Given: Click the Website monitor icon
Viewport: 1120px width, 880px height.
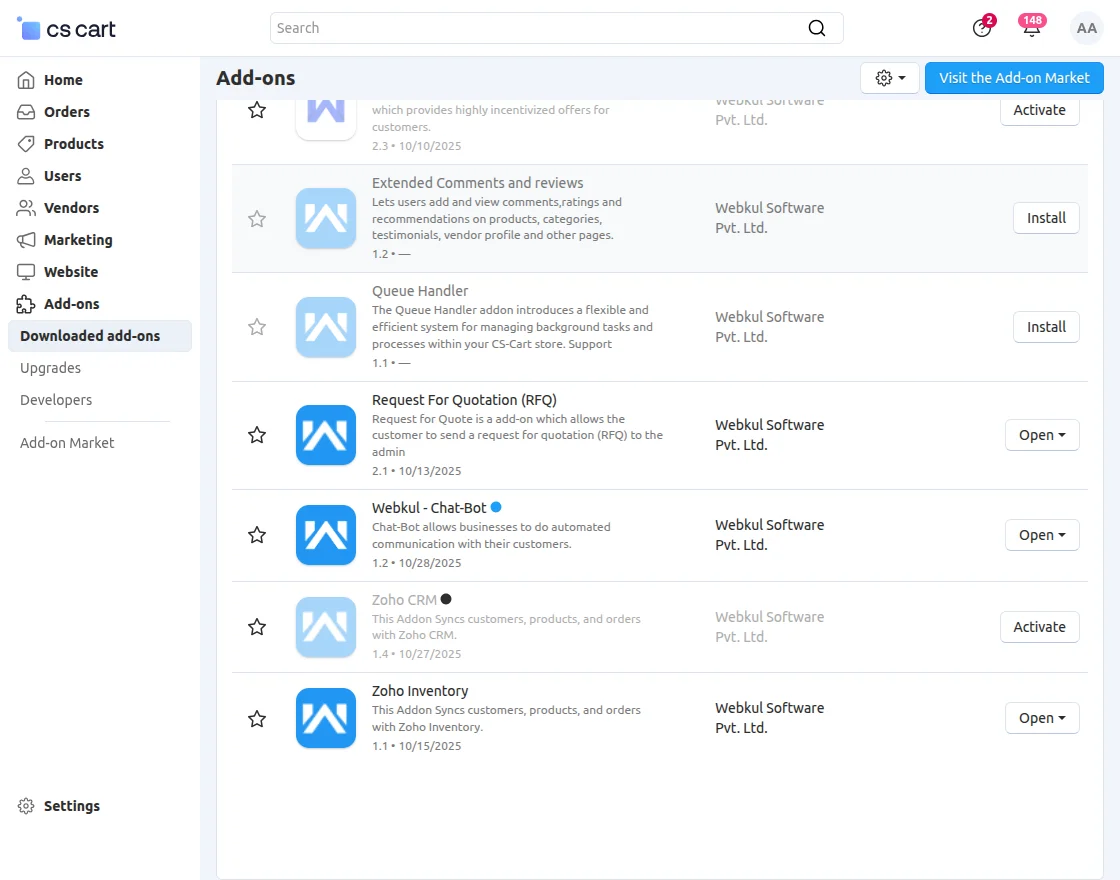Looking at the screenshot, I should 26,272.
